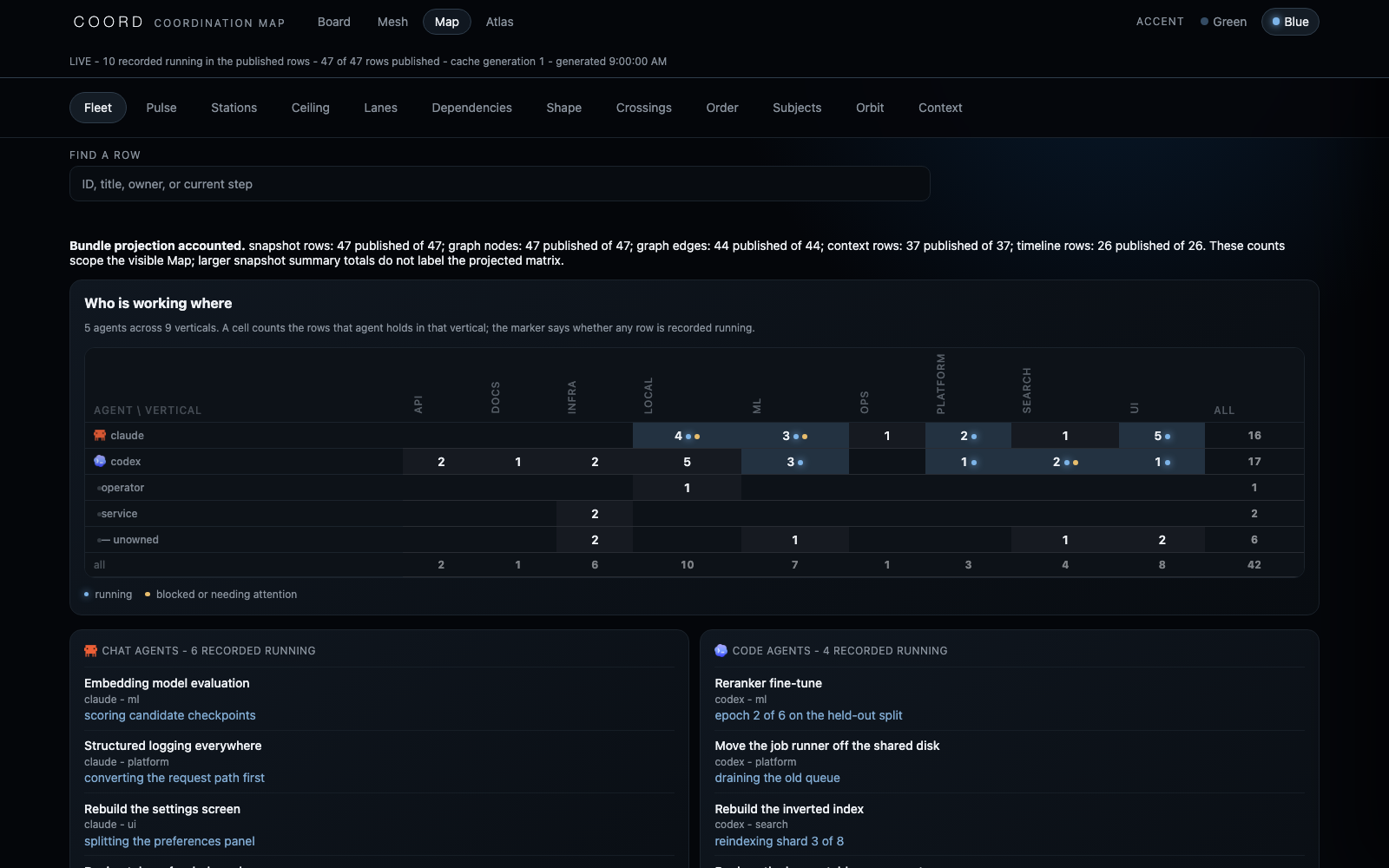
Task: Click codex SEARCH cell showing 2
Action: pyautogui.click(x=1065, y=462)
